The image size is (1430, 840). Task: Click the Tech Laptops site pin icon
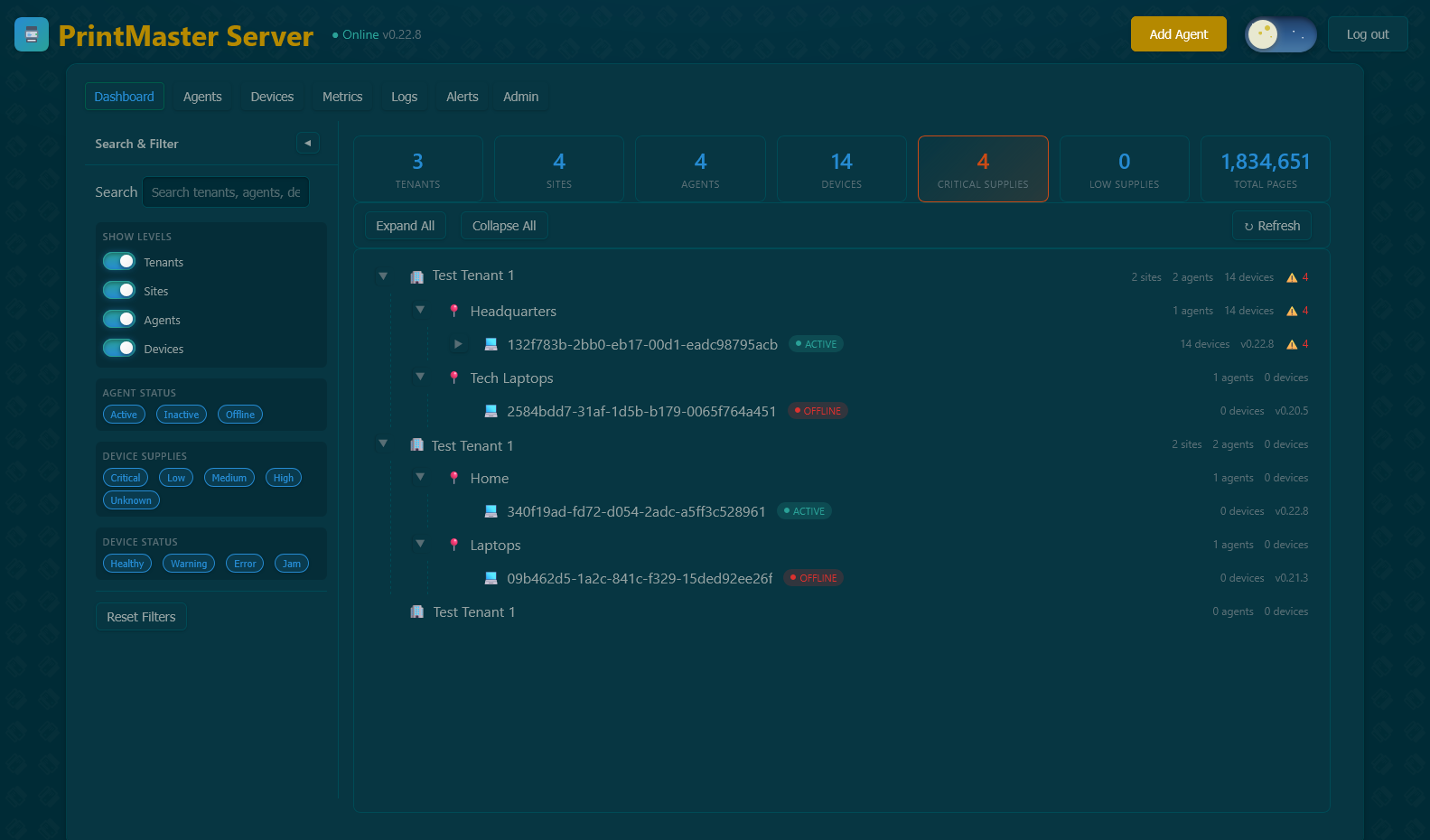(454, 378)
